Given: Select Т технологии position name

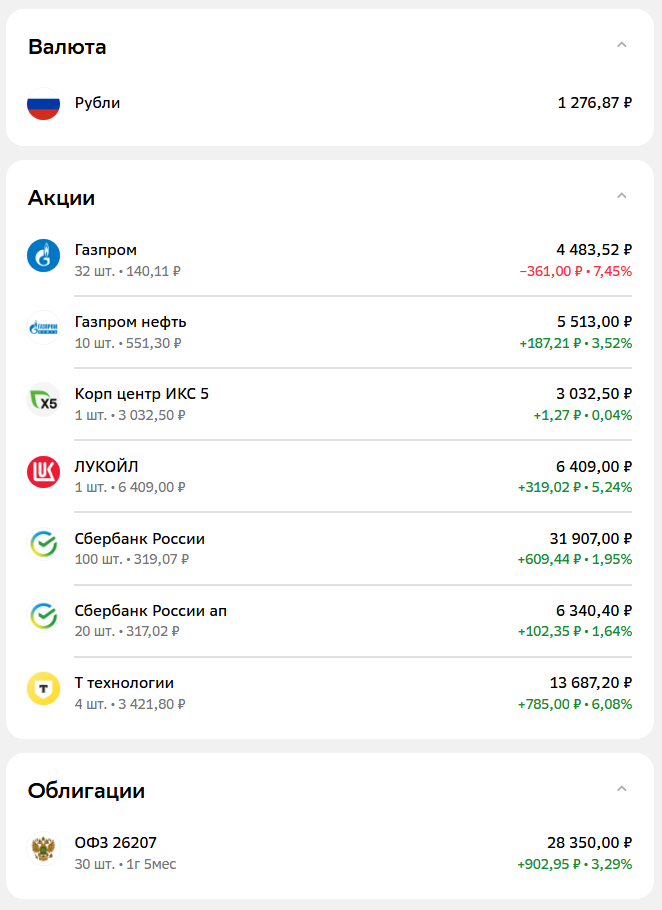Looking at the screenshot, I should coord(124,683).
